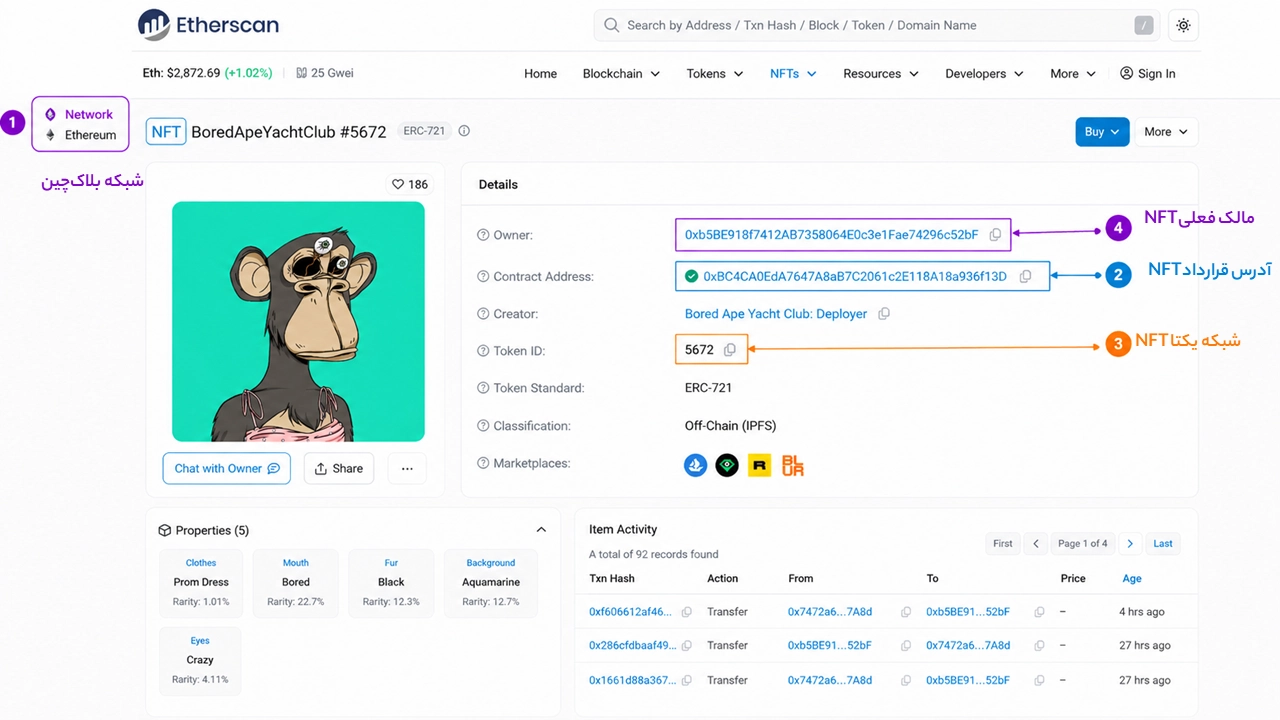This screenshot has width=1280, height=720.
Task: Click the slash shortcut icon in search bar
Action: (x=1144, y=26)
